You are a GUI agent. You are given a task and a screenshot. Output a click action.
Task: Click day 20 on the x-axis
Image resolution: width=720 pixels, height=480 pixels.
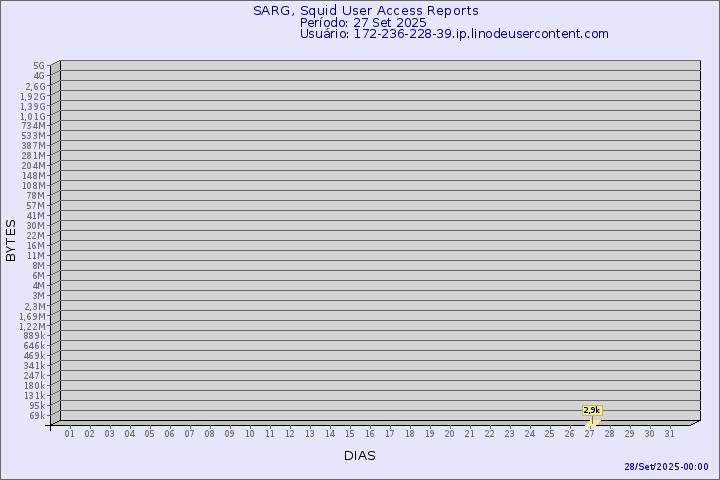[450, 433]
